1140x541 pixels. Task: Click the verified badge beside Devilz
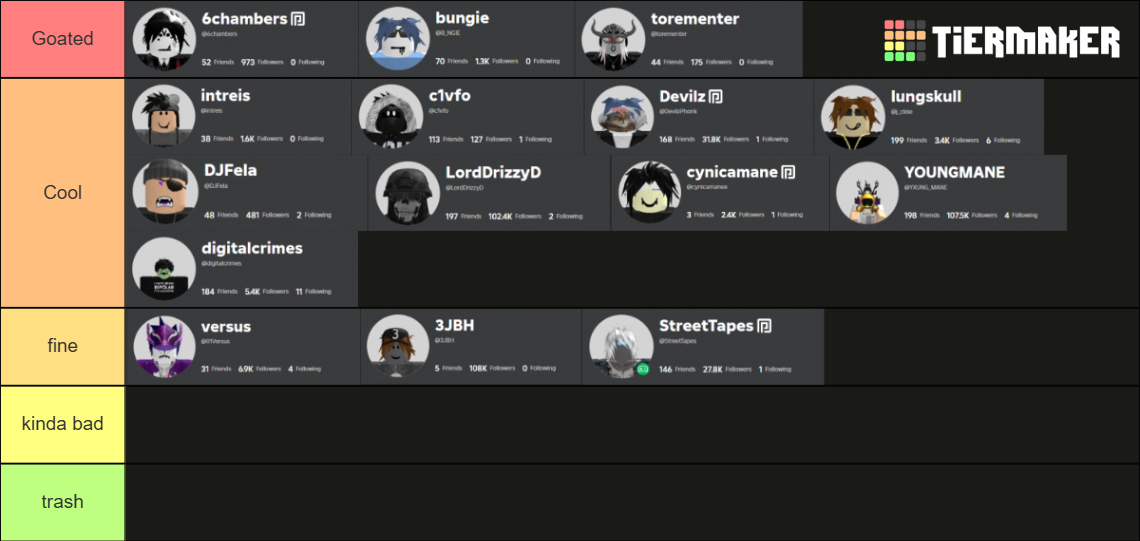(x=715, y=97)
